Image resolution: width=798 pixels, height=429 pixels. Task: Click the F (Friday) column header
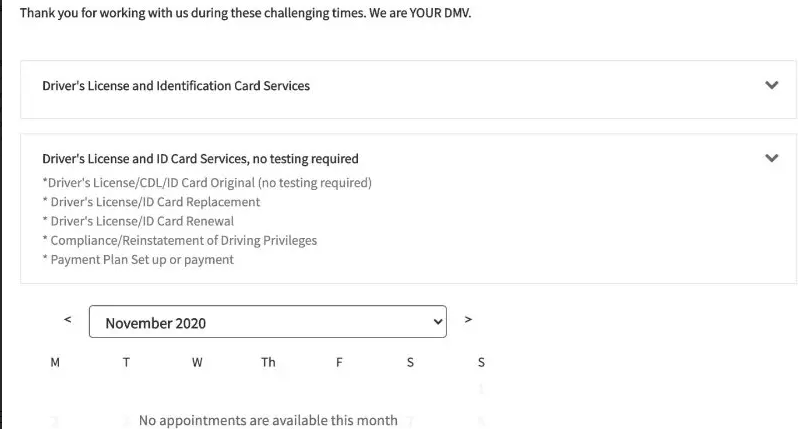339,363
